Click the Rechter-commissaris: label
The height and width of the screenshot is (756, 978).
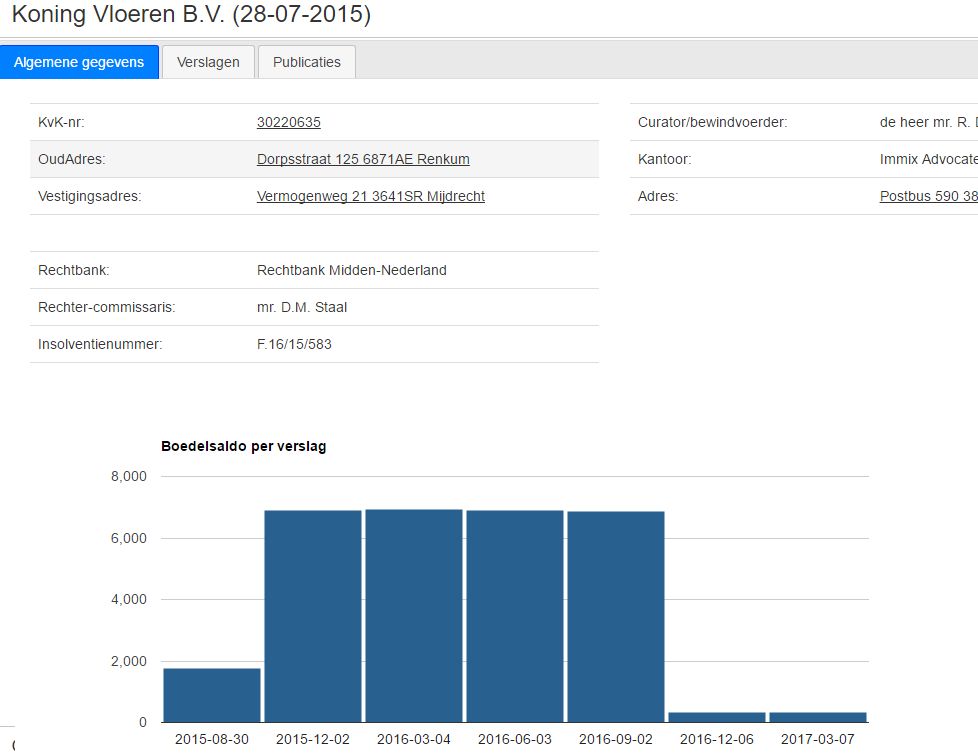pos(107,307)
